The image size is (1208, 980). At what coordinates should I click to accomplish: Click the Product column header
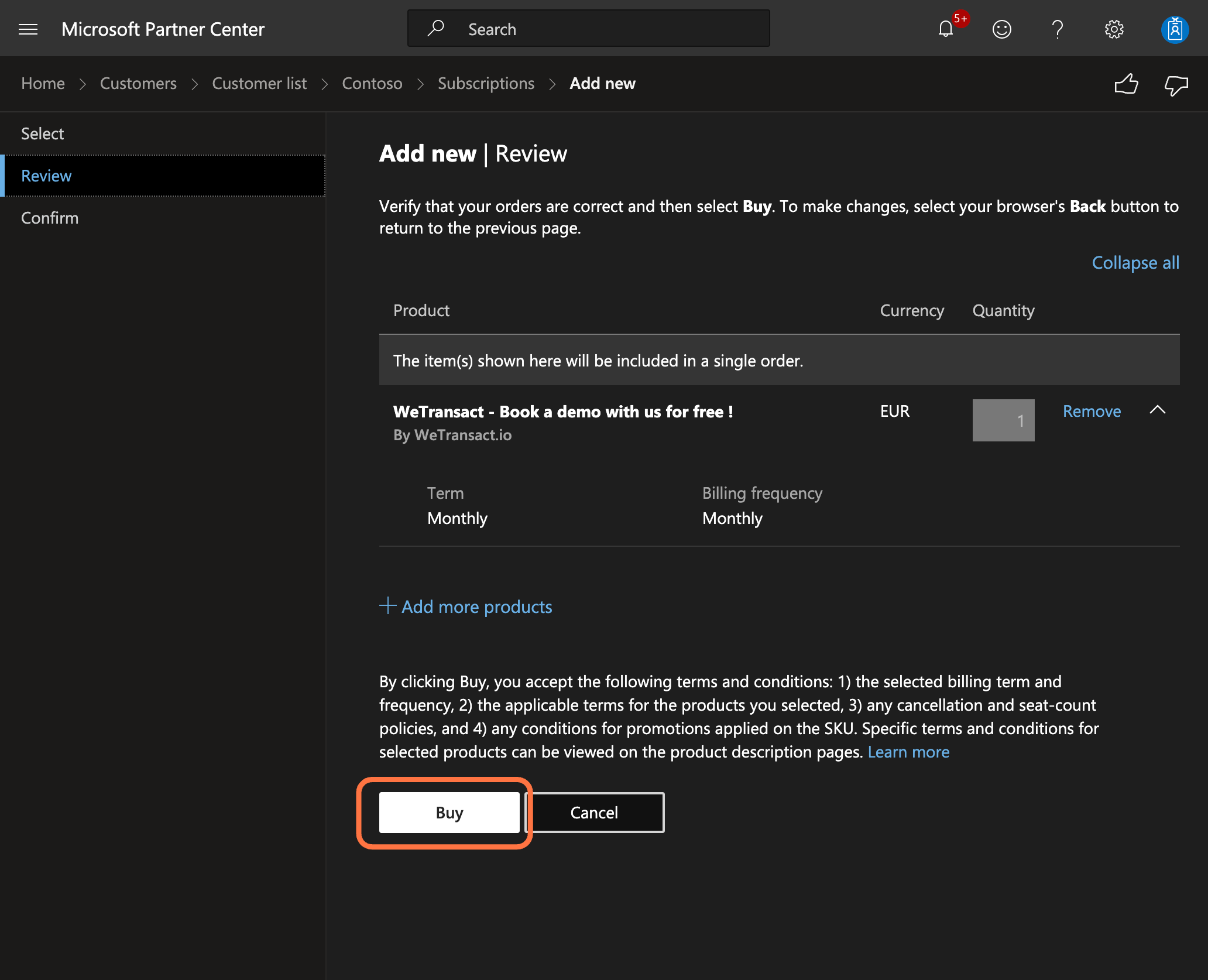click(x=421, y=310)
